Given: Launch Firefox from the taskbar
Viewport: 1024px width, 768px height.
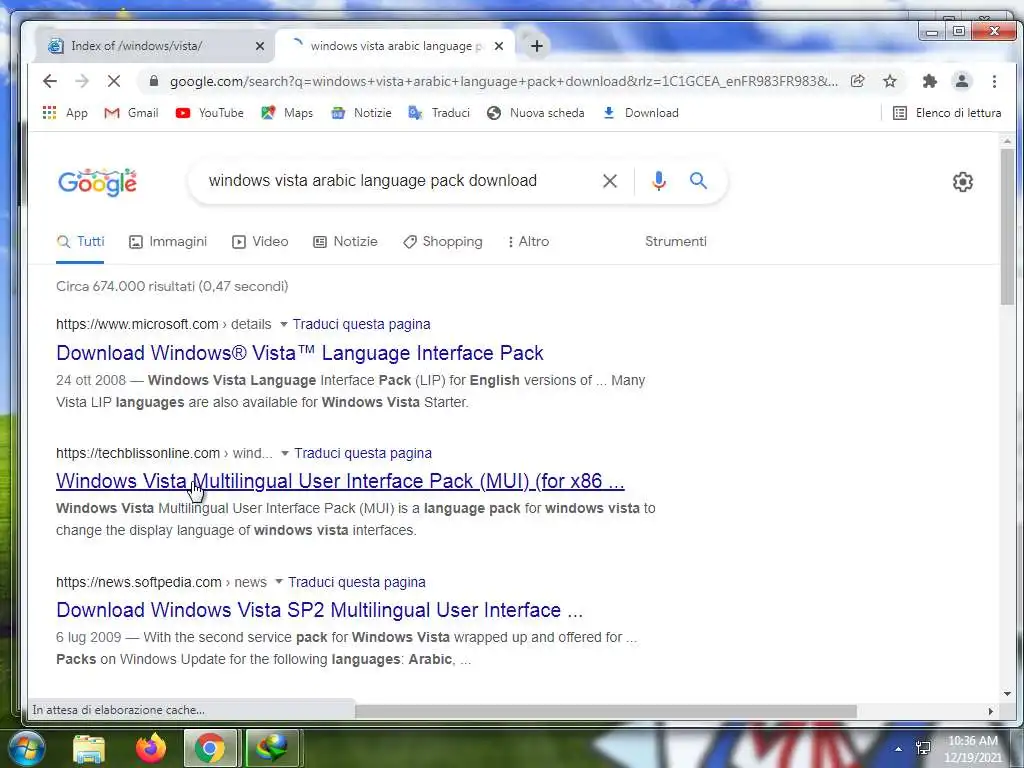Looking at the screenshot, I should tap(150, 748).
